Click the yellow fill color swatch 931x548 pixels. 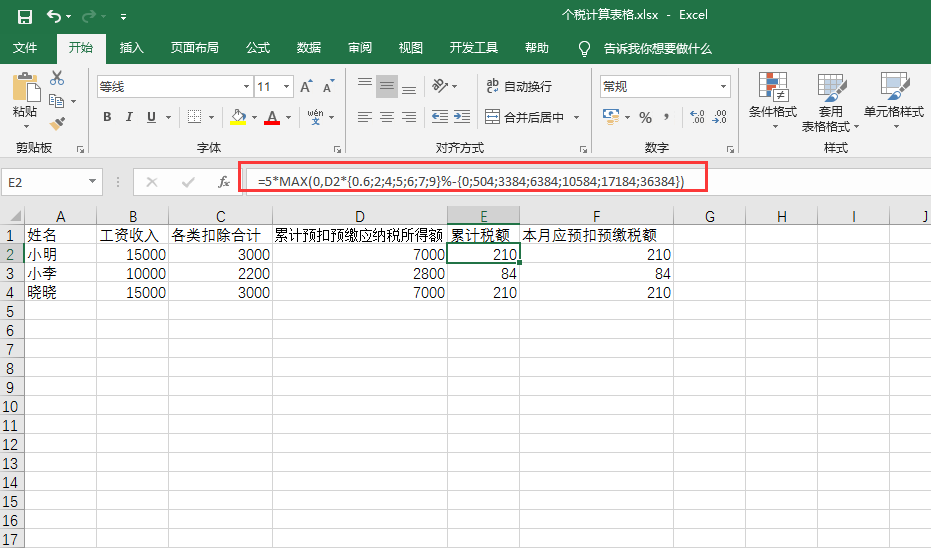coord(238,117)
